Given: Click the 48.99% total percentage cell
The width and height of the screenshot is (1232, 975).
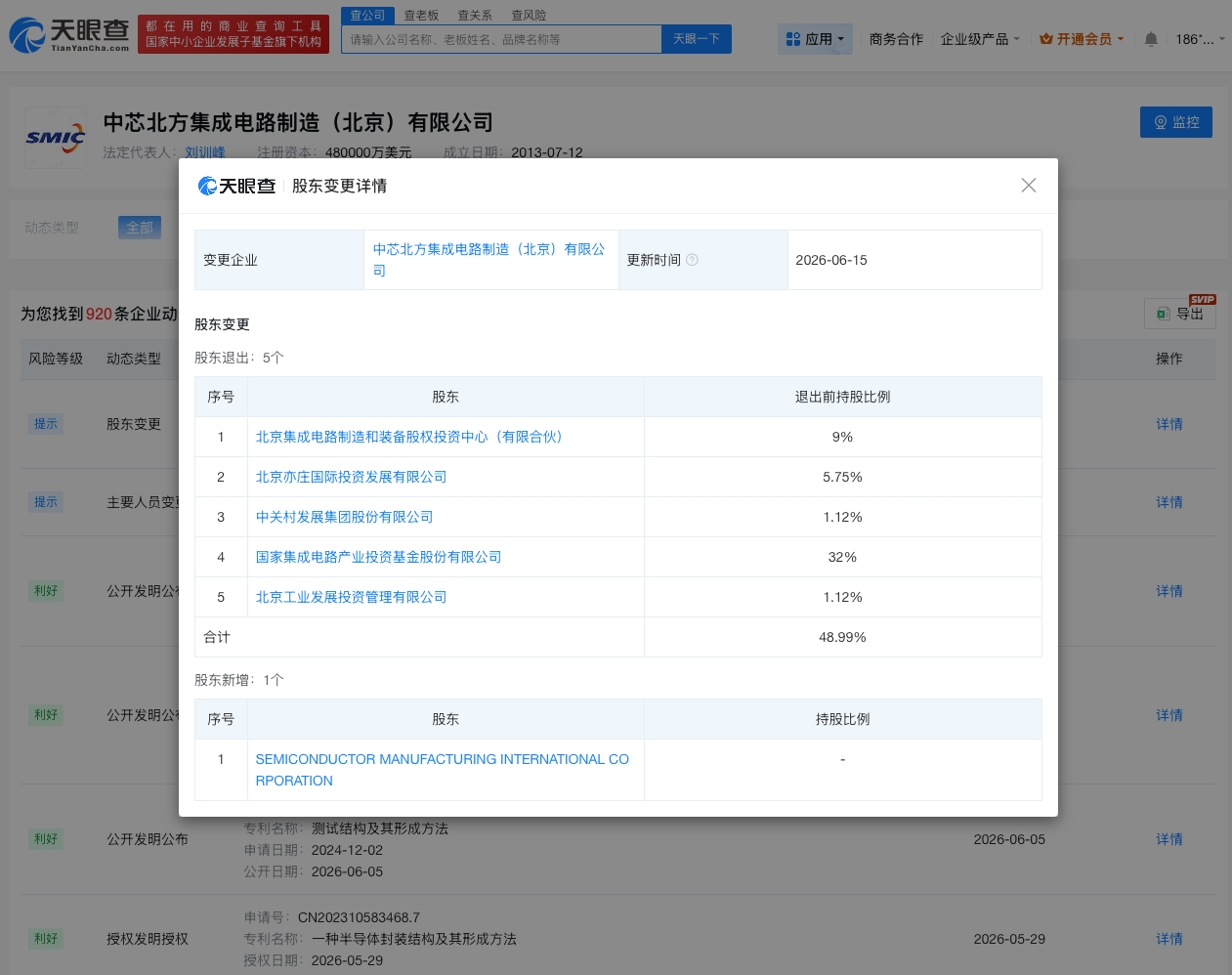Looking at the screenshot, I should click(x=842, y=637).
